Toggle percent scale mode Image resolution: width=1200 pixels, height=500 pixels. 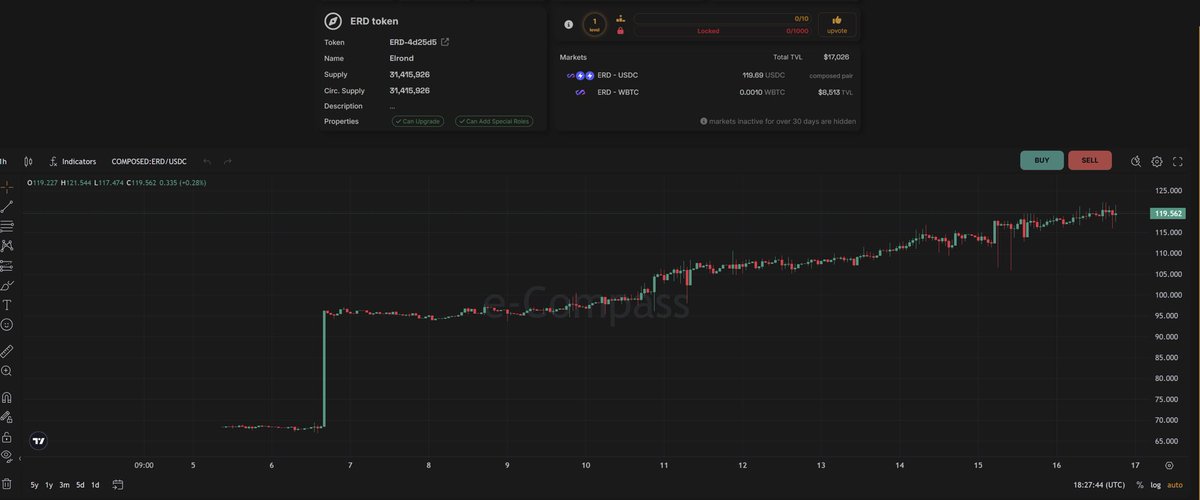coord(1139,485)
